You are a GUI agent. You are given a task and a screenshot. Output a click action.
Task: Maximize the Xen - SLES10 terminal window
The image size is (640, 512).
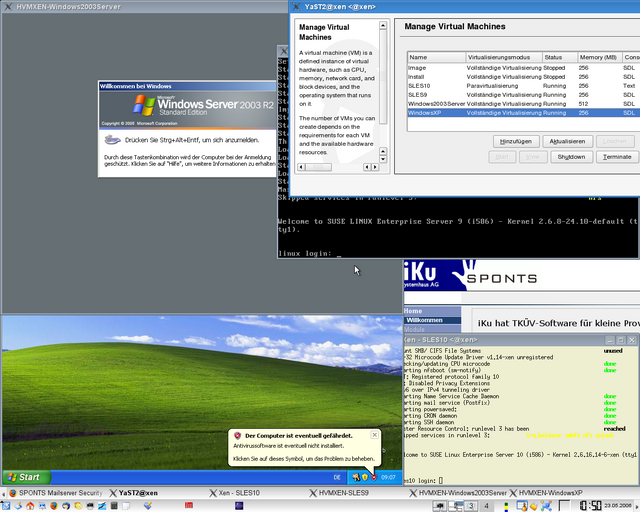(x=621, y=340)
